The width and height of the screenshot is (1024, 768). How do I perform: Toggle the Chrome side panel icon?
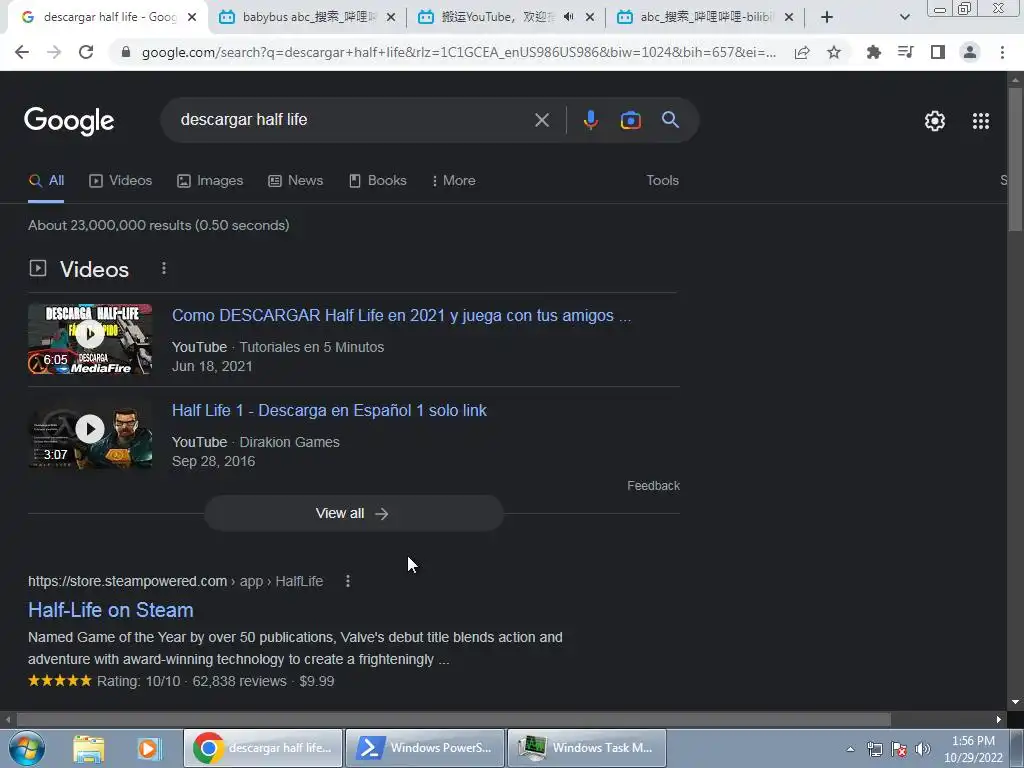click(938, 52)
